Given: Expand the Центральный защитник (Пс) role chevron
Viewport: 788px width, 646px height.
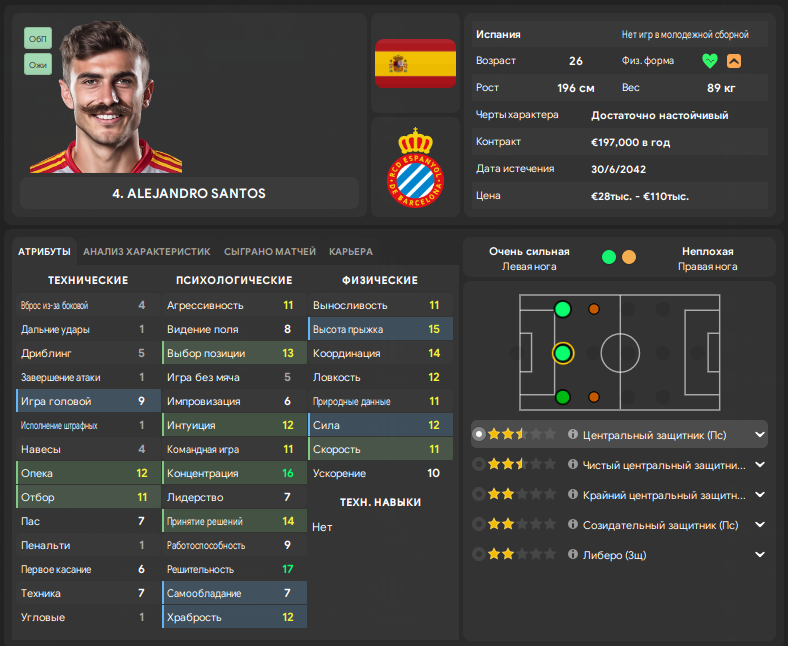Looking at the screenshot, I should (760, 434).
